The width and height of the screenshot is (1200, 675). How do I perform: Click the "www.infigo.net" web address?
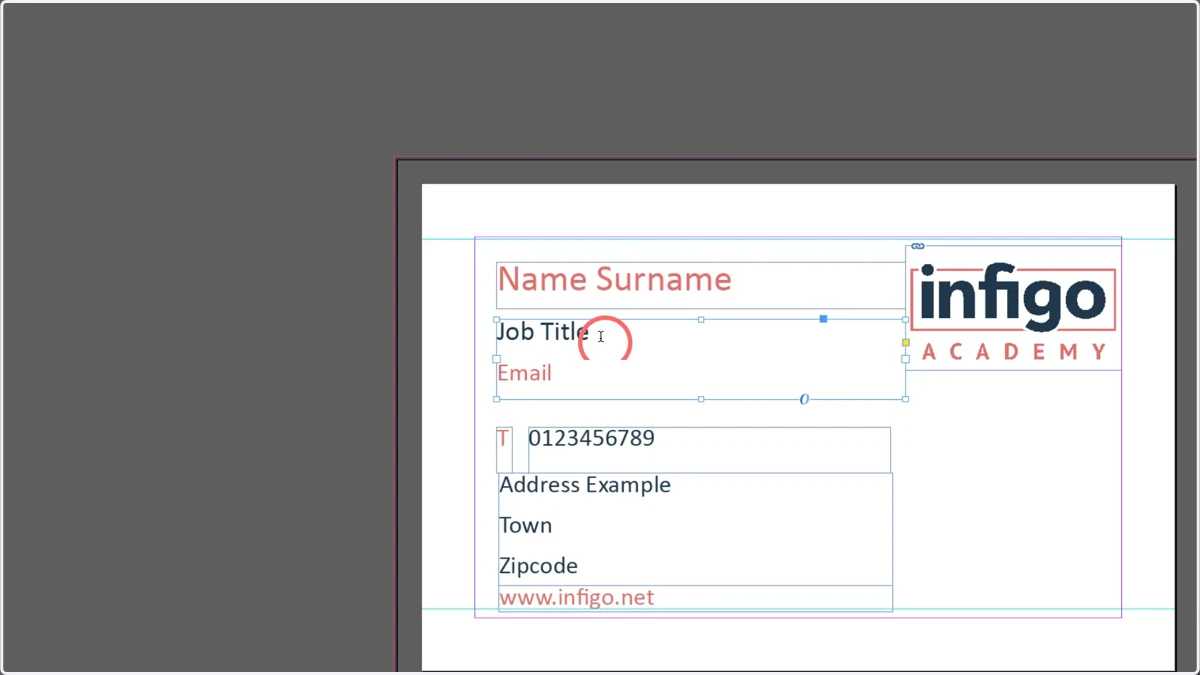pos(576,598)
